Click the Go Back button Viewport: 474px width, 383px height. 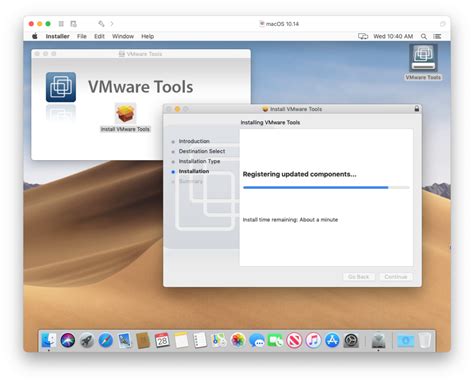[x=359, y=277]
